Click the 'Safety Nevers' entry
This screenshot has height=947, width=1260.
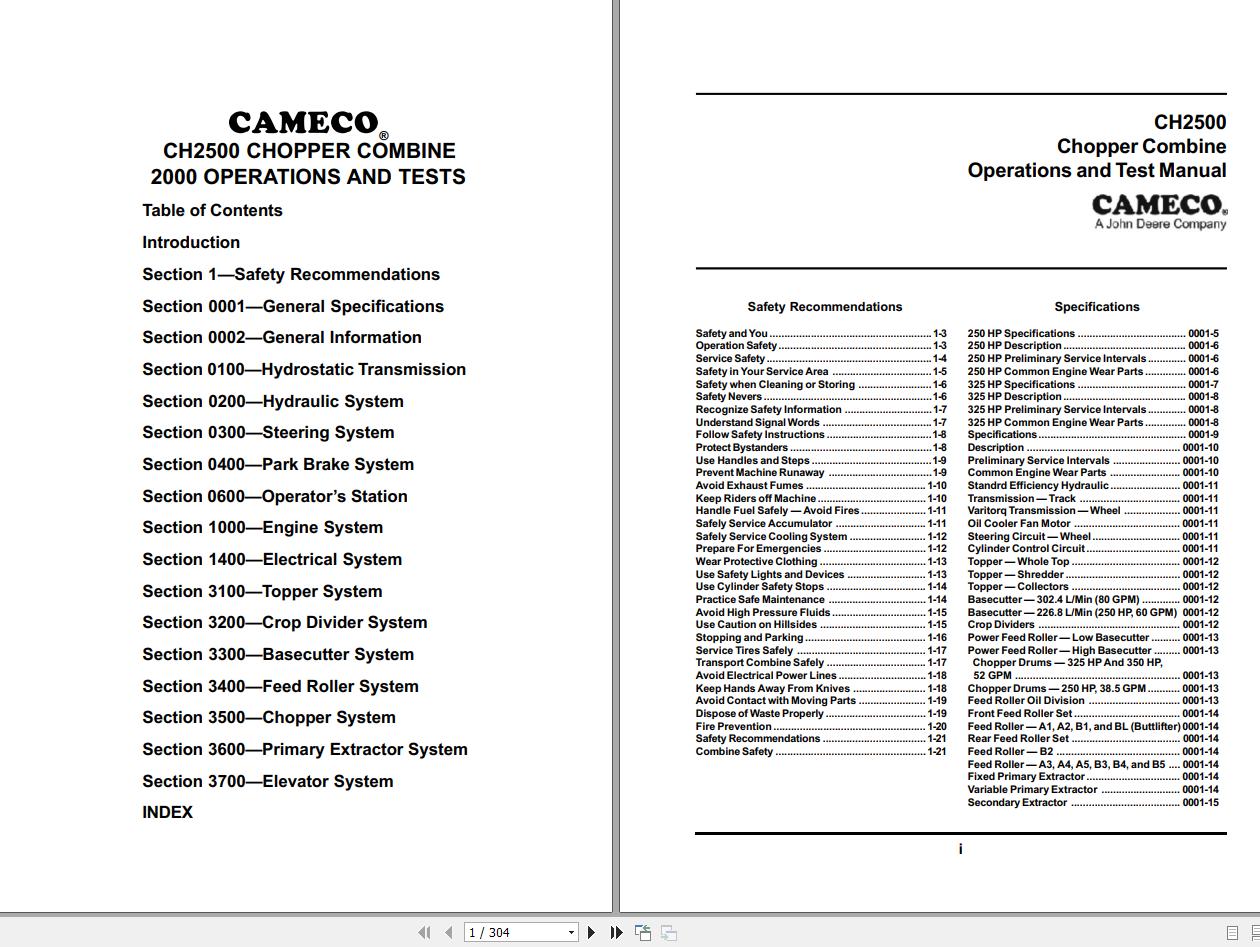coord(821,396)
